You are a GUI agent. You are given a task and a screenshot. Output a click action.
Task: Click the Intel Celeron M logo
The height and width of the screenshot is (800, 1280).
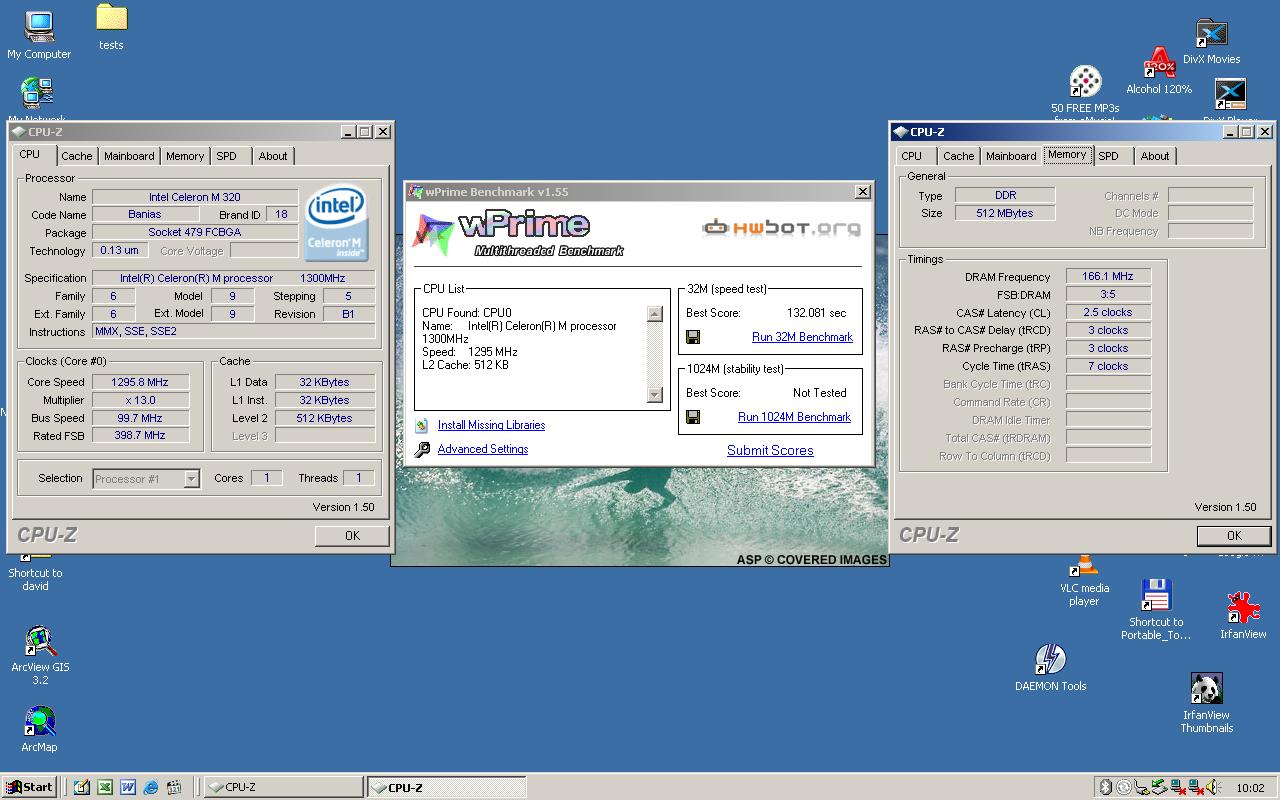[335, 223]
